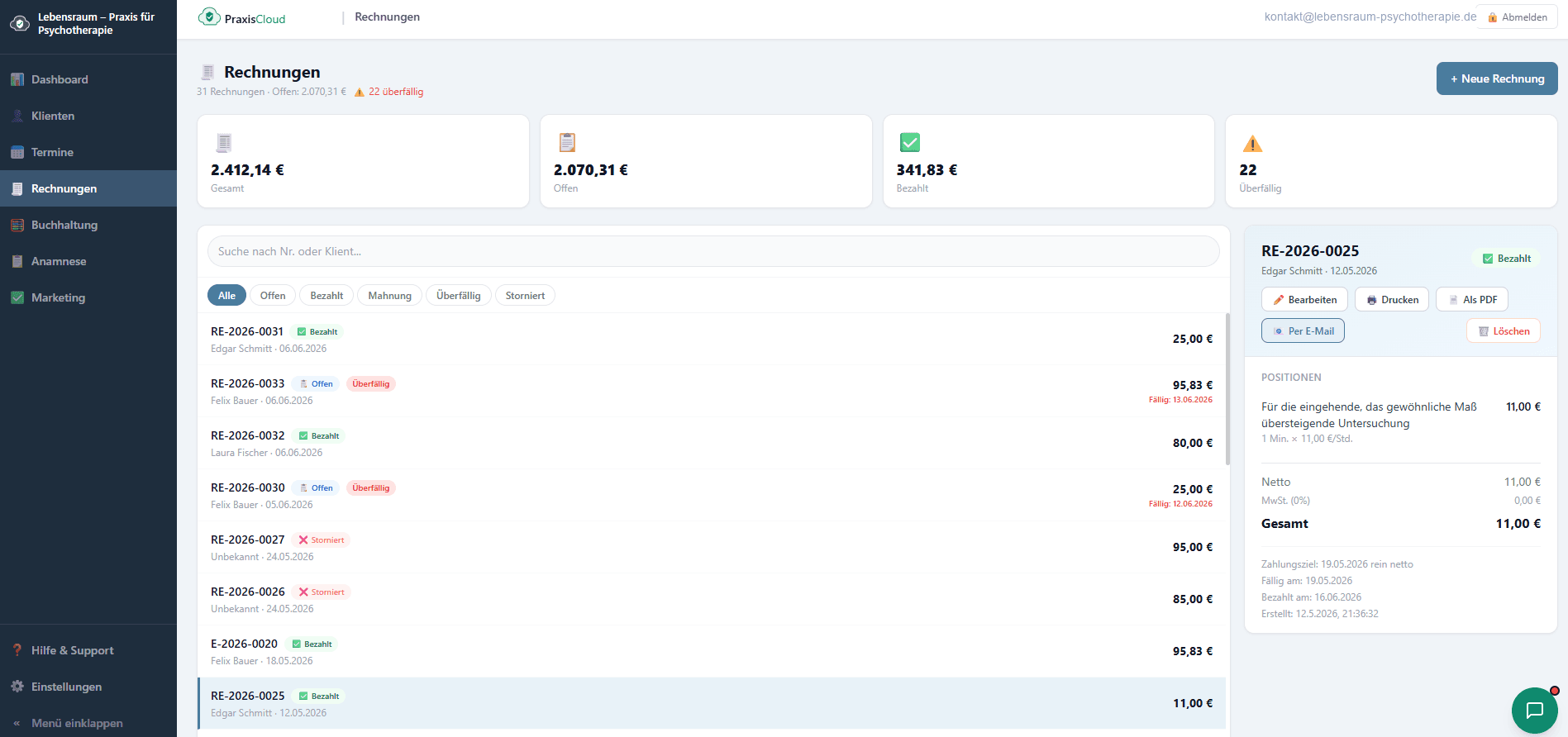This screenshot has height=737, width=1568.
Task: Click the Termine calendar icon
Action: pos(17,152)
